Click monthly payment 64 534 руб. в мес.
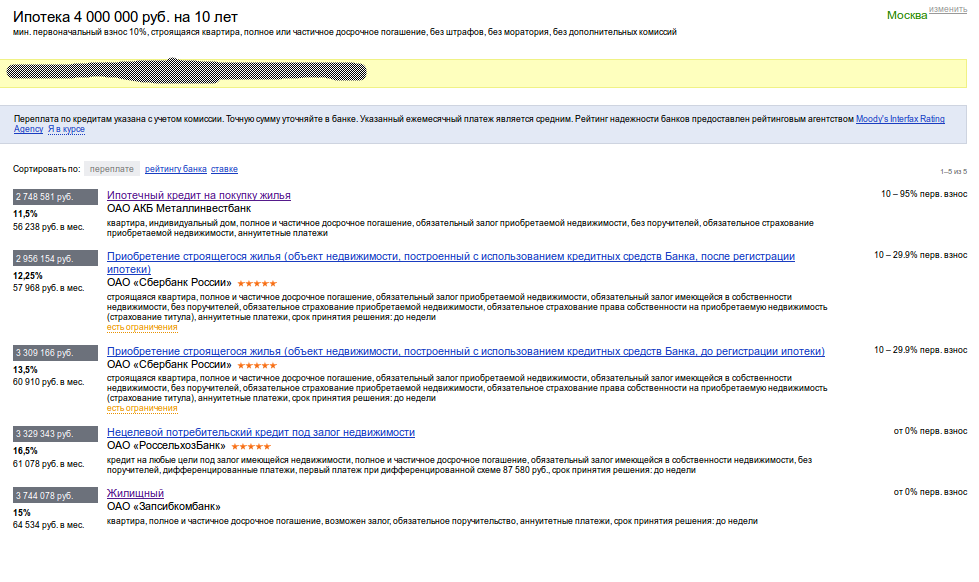Image resolution: width=979 pixels, height=582 pixels. point(49,525)
